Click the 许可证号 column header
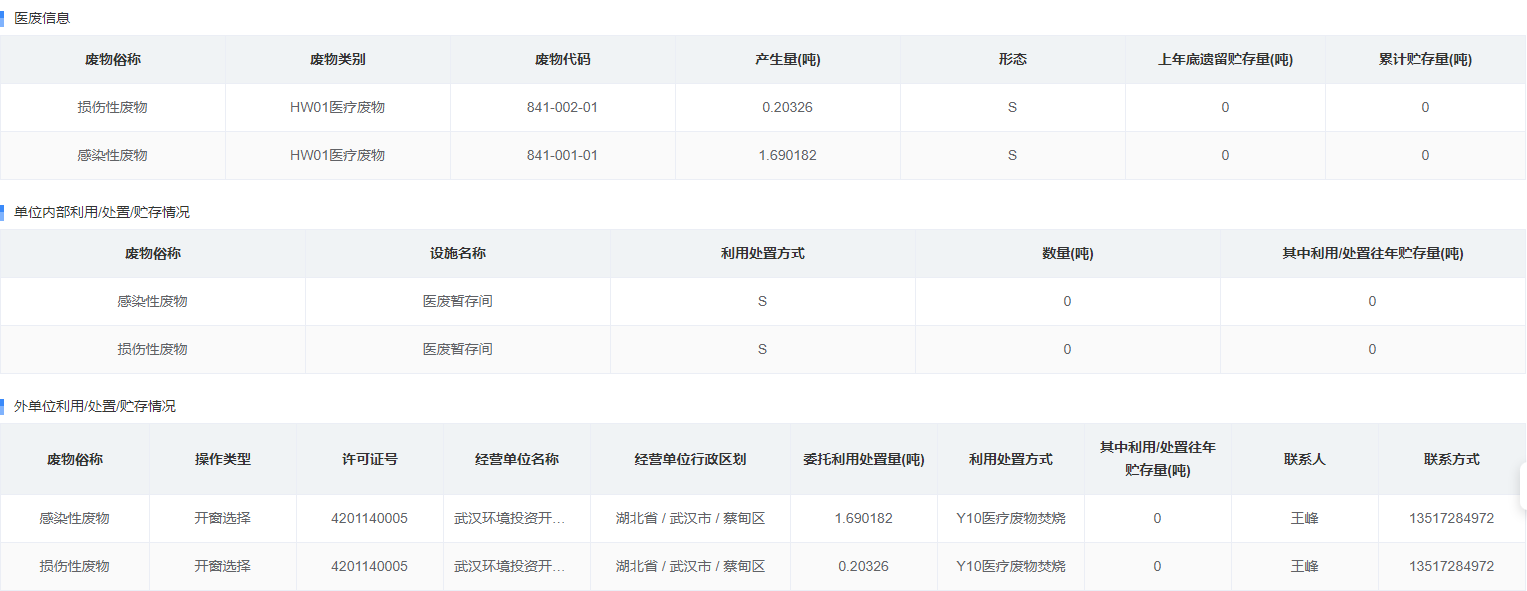Screen dimensions: 1527x591 [370, 459]
